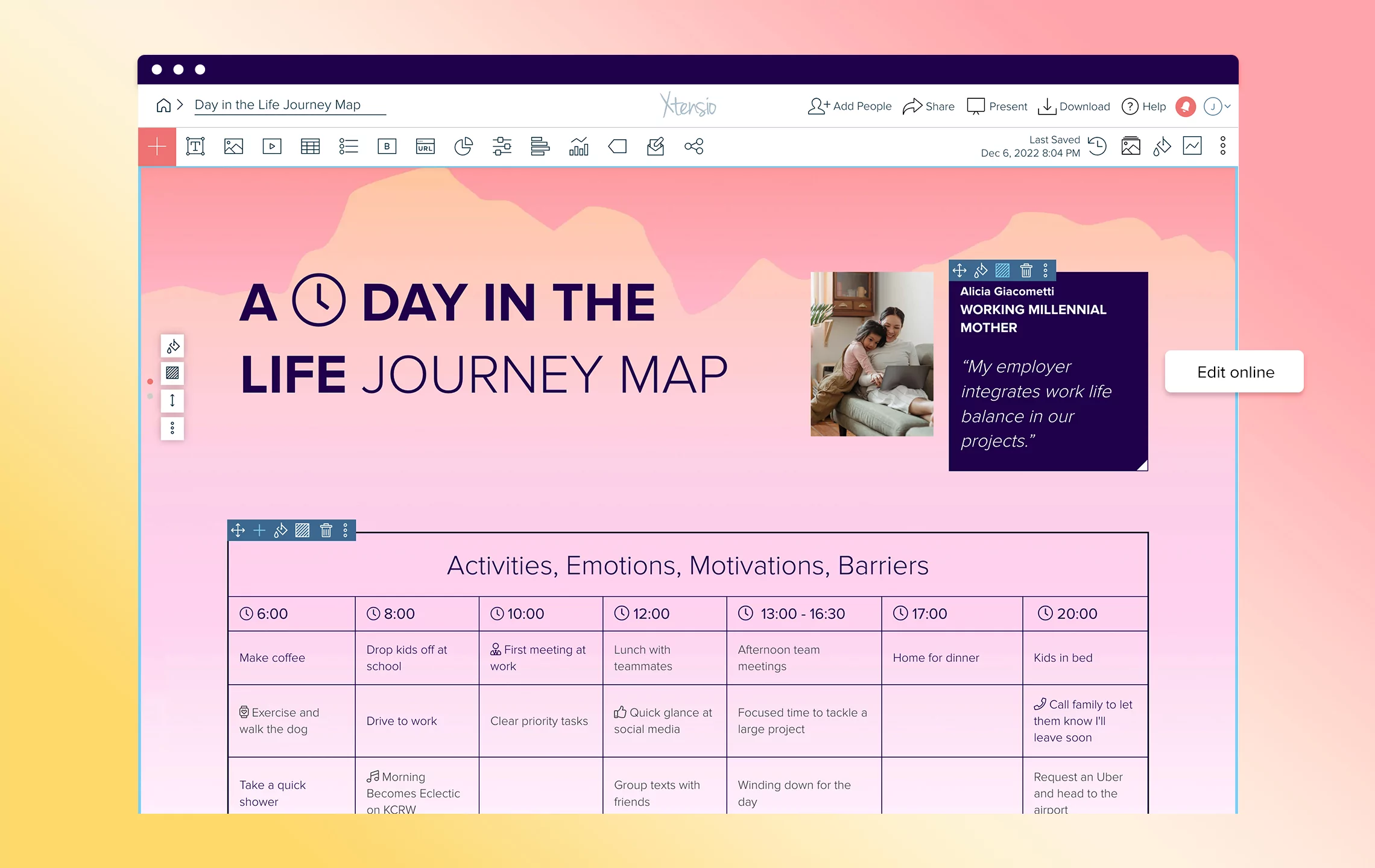Toggle the pattern fill on the persona card
Screen dimensions: 1375x868
[1002, 271]
